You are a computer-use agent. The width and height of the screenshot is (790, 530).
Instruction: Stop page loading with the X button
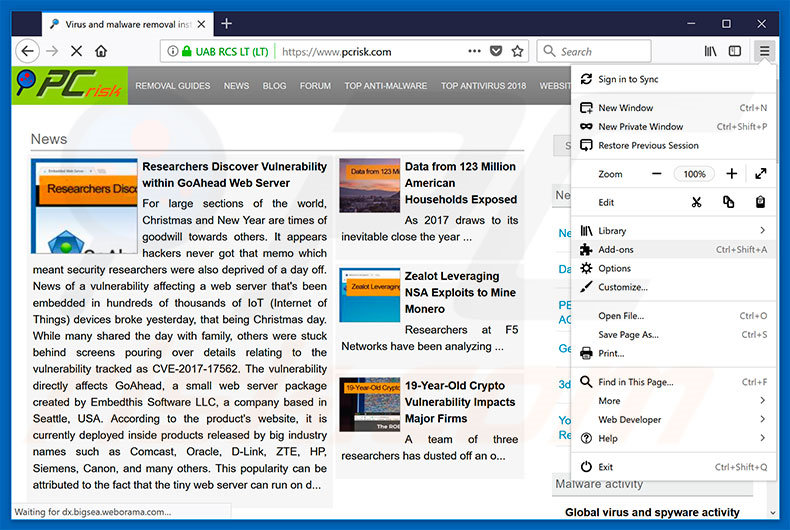point(77,51)
